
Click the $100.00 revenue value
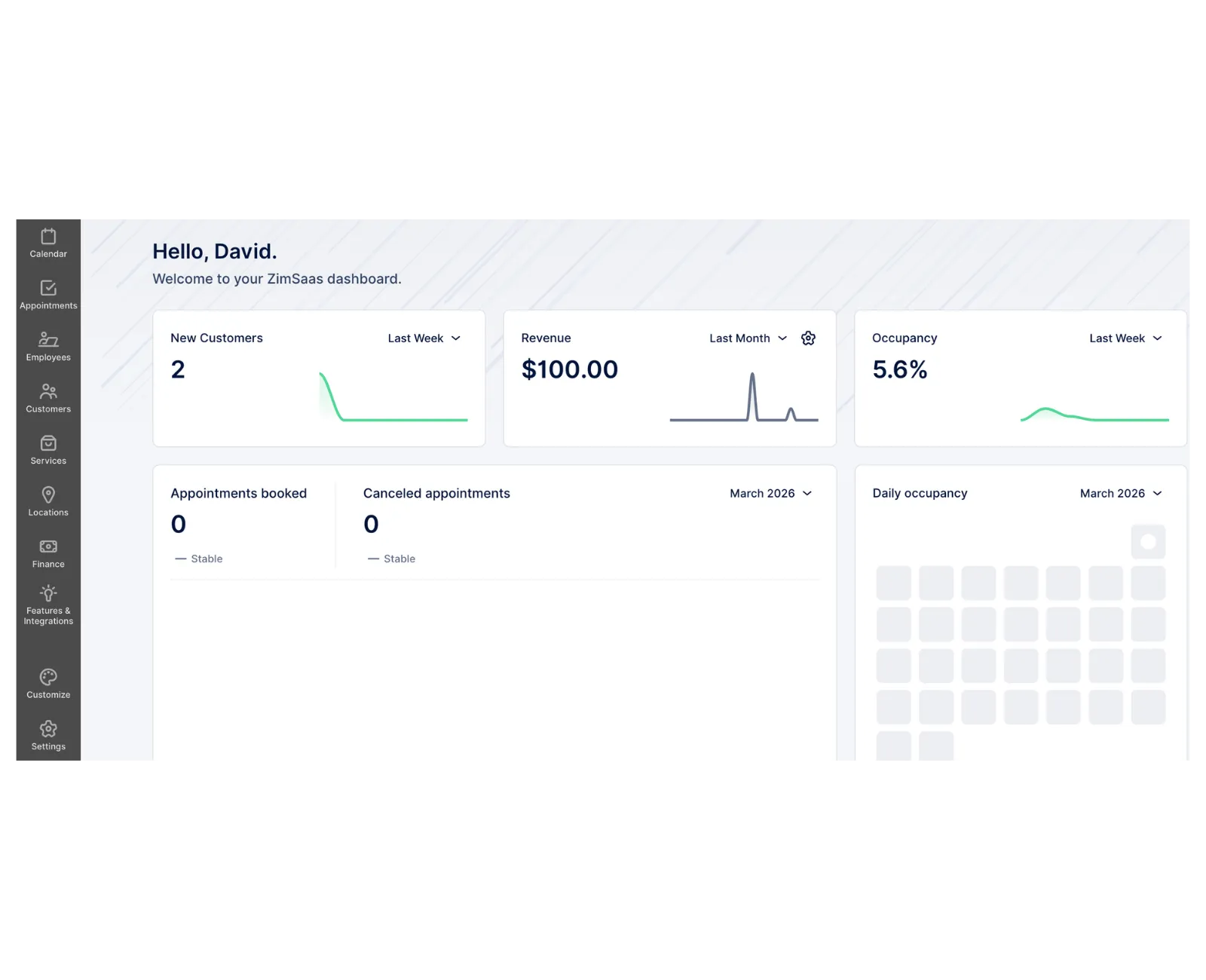(x=570, y=369)
